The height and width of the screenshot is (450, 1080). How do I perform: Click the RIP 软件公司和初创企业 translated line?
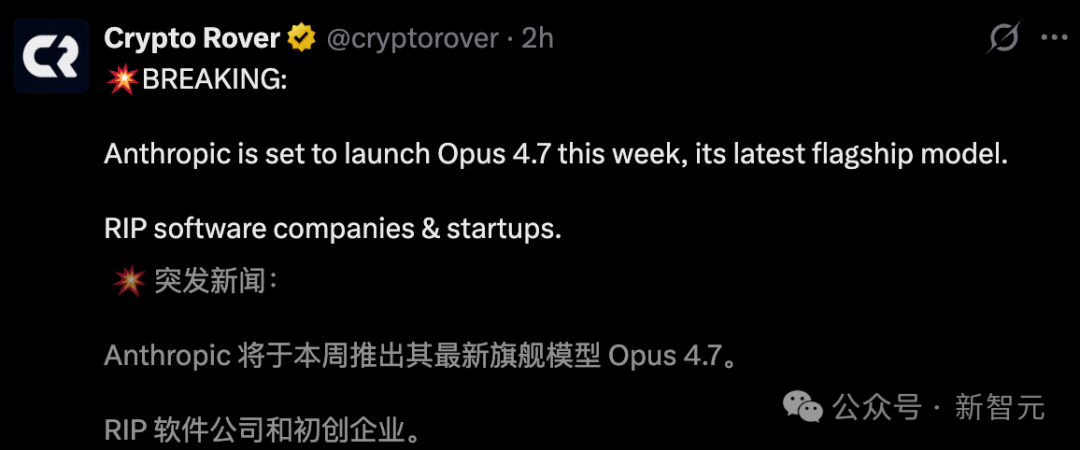pos(262,430)
